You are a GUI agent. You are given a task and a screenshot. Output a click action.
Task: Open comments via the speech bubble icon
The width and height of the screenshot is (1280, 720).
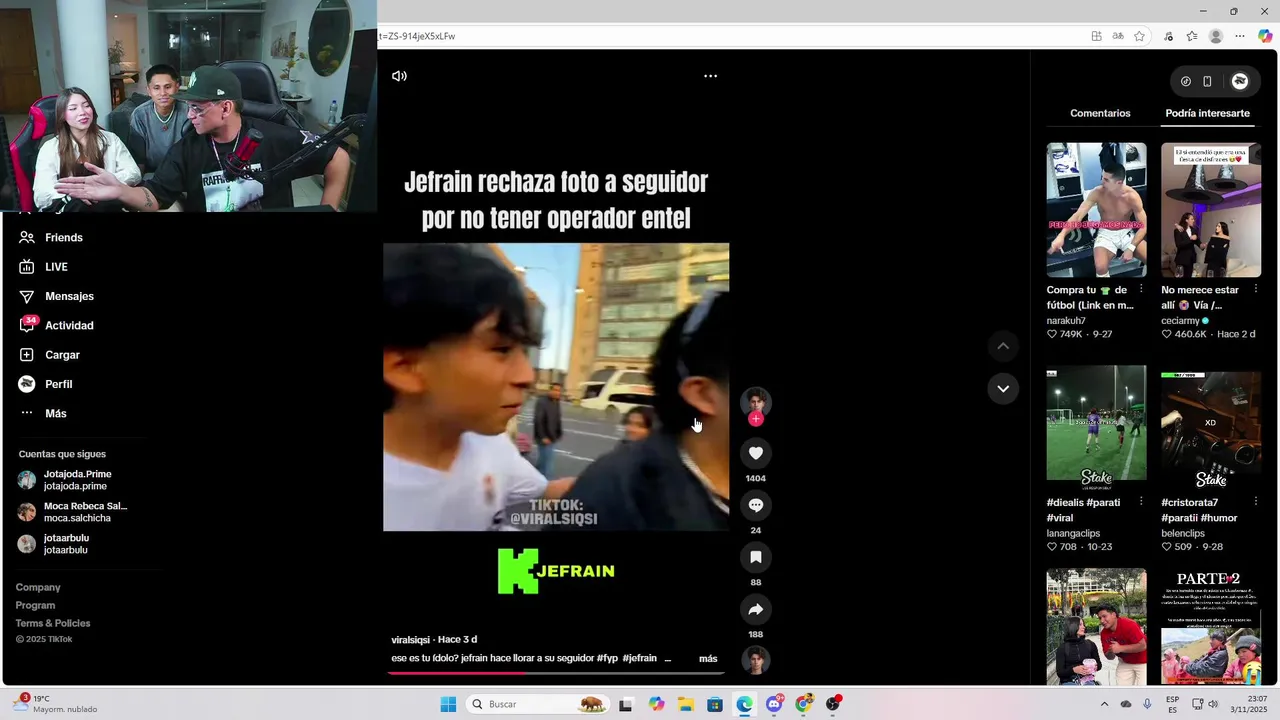tap(756, 505)
